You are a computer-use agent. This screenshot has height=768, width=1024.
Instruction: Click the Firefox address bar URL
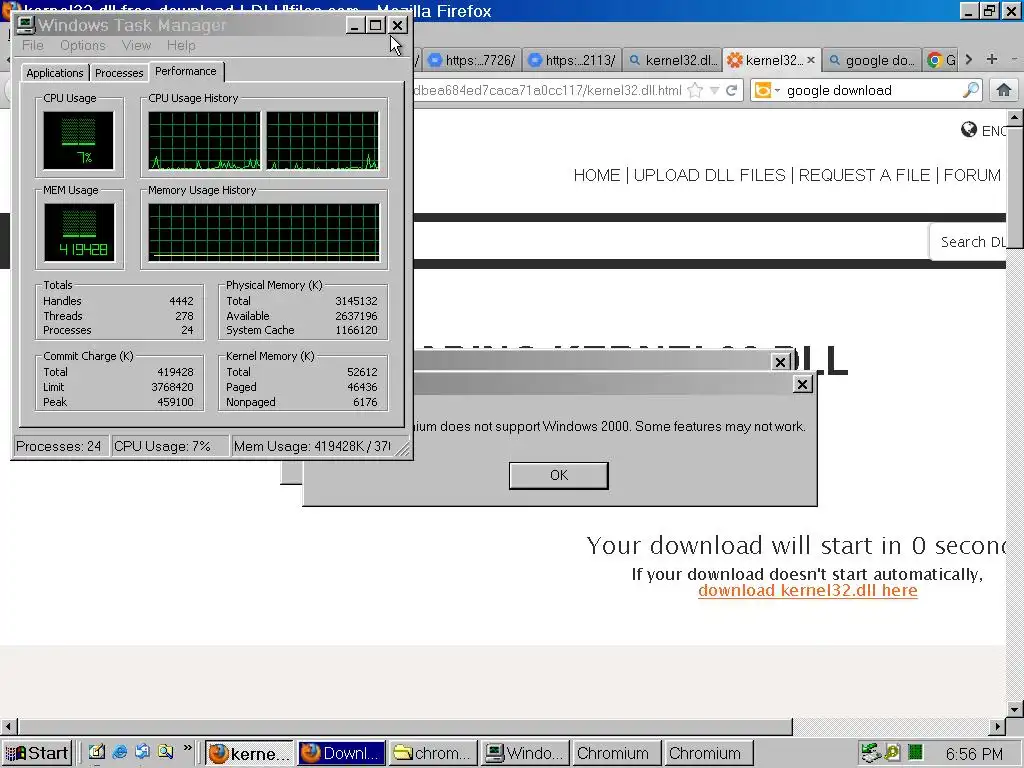click(547, 90)
